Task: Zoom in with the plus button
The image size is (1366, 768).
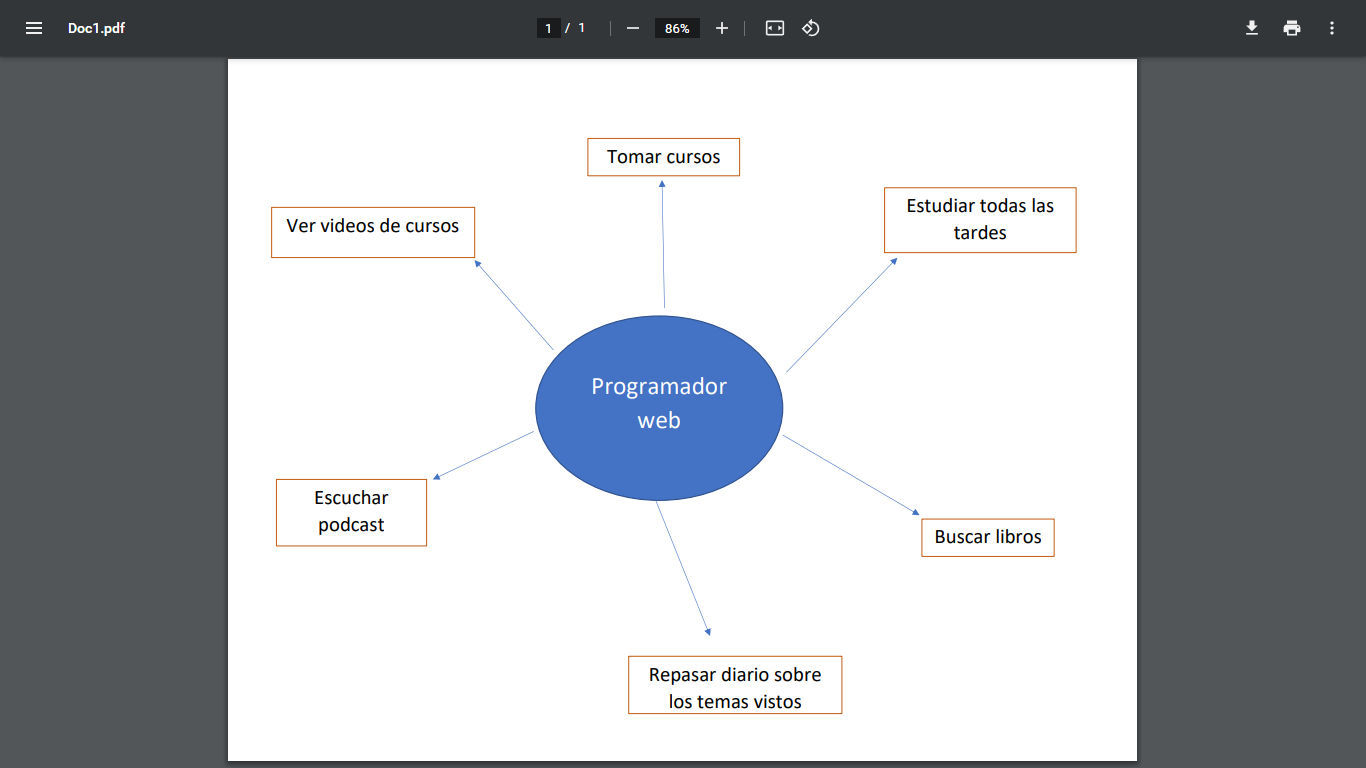Action: pyautogui.click(x=722, y=28)
